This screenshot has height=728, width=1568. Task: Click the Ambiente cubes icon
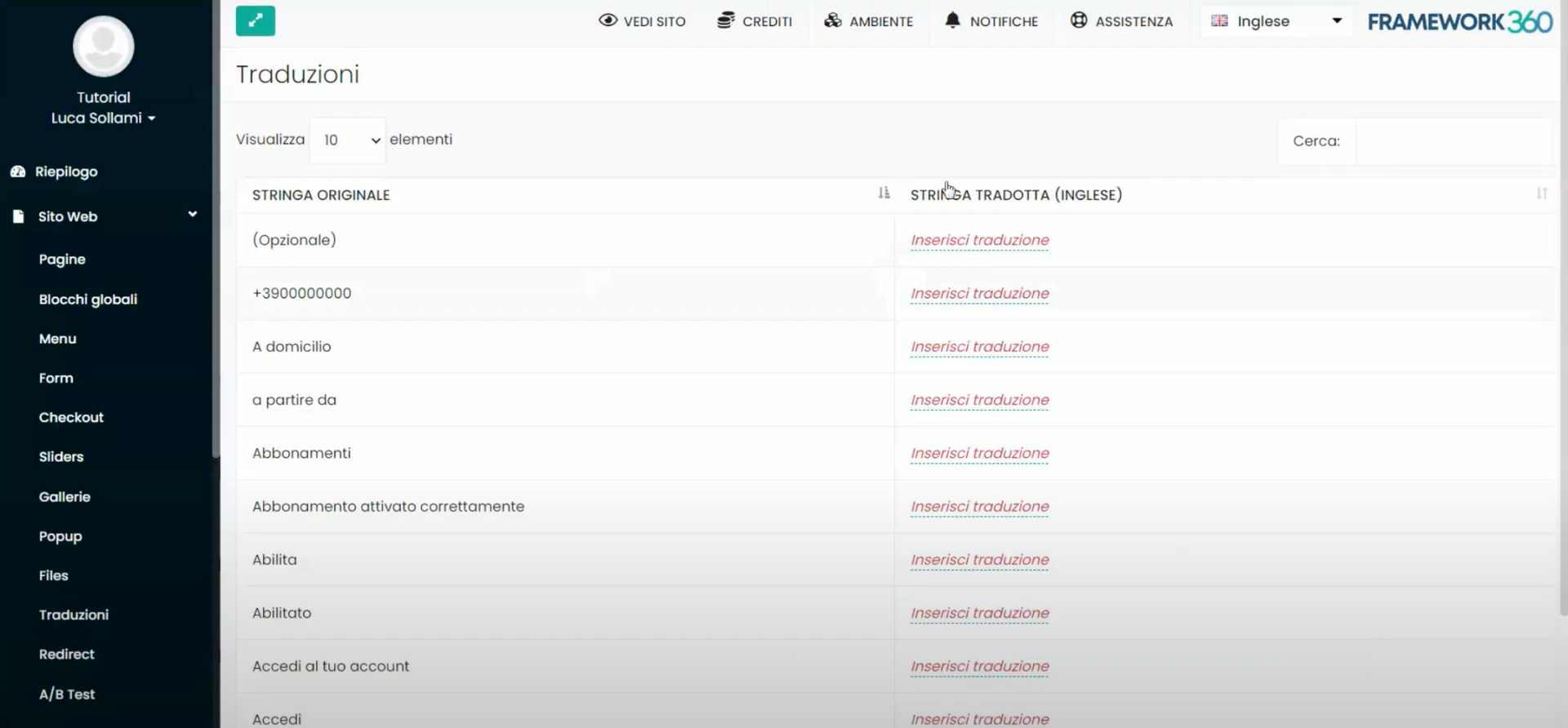pos(832,20)
